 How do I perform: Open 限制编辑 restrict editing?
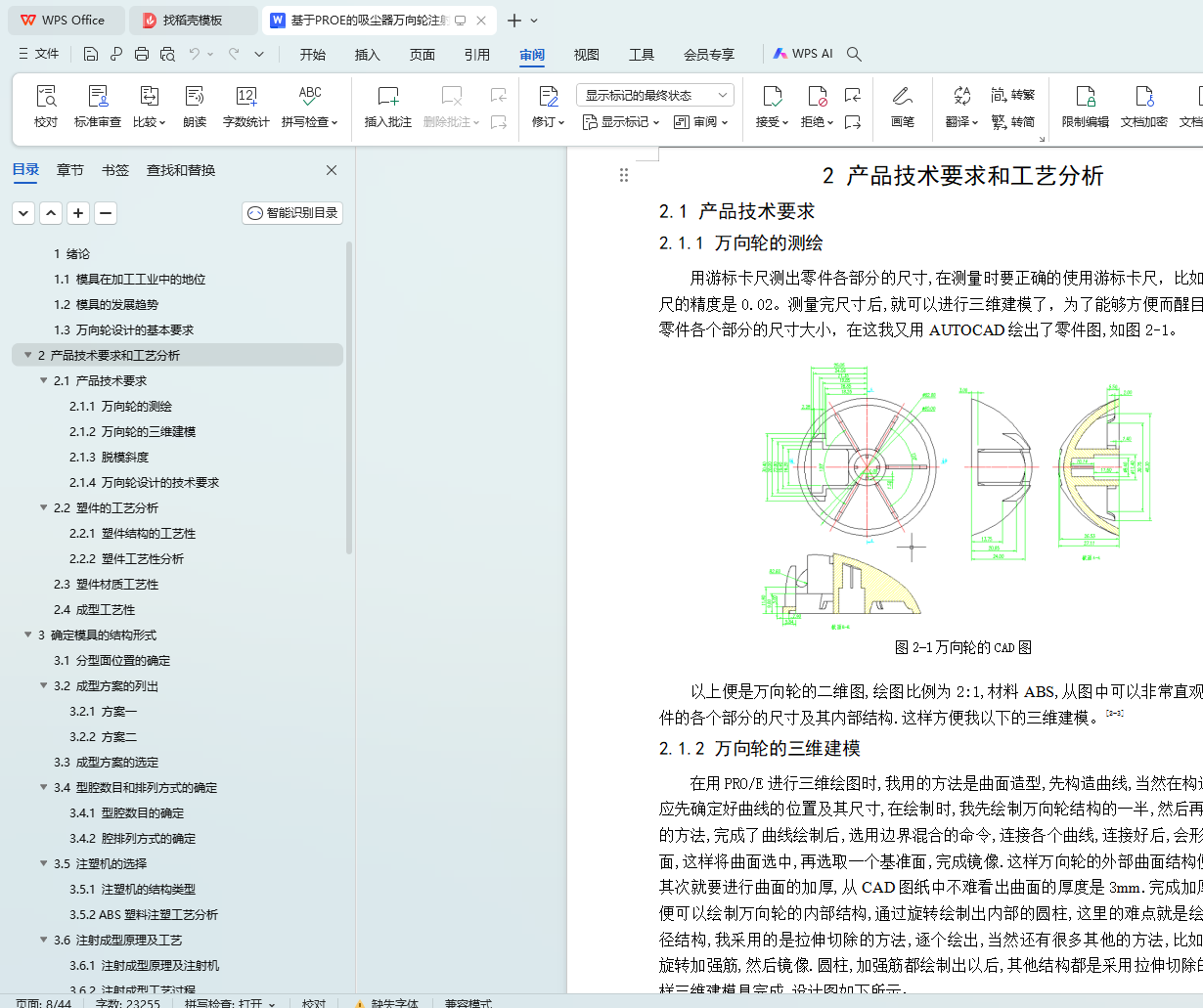(x=1086, y=107)
